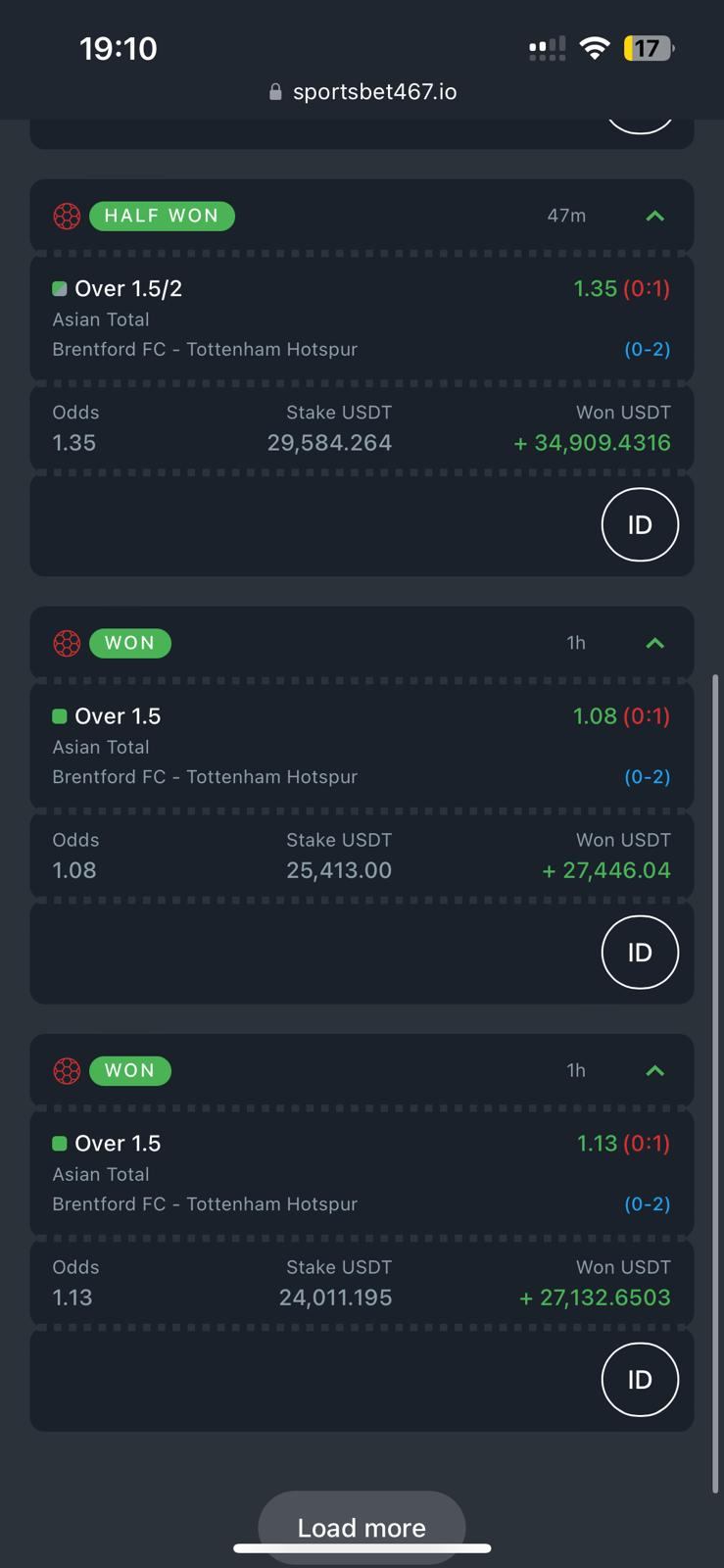Open the Brentford FC - Tottenham Hotspur match on the Half Won bet
This screenshot has width=724, height=1568.
[x=205, y=349]
